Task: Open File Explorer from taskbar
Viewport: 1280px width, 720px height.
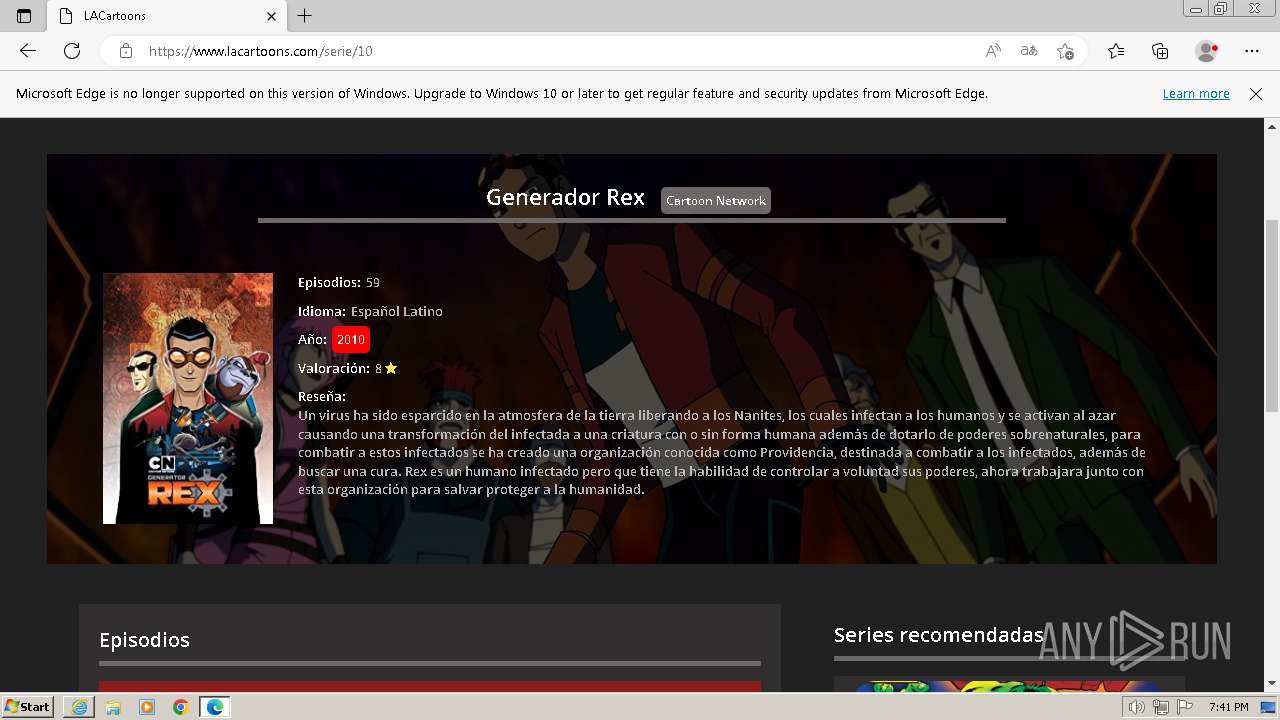Action: 113,707
